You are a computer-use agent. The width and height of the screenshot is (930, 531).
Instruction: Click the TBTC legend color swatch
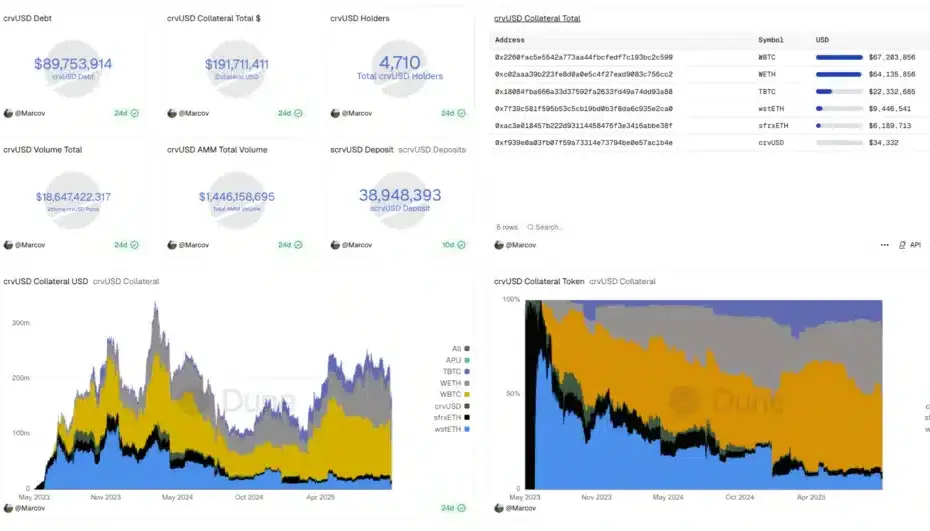click(467, 371)
